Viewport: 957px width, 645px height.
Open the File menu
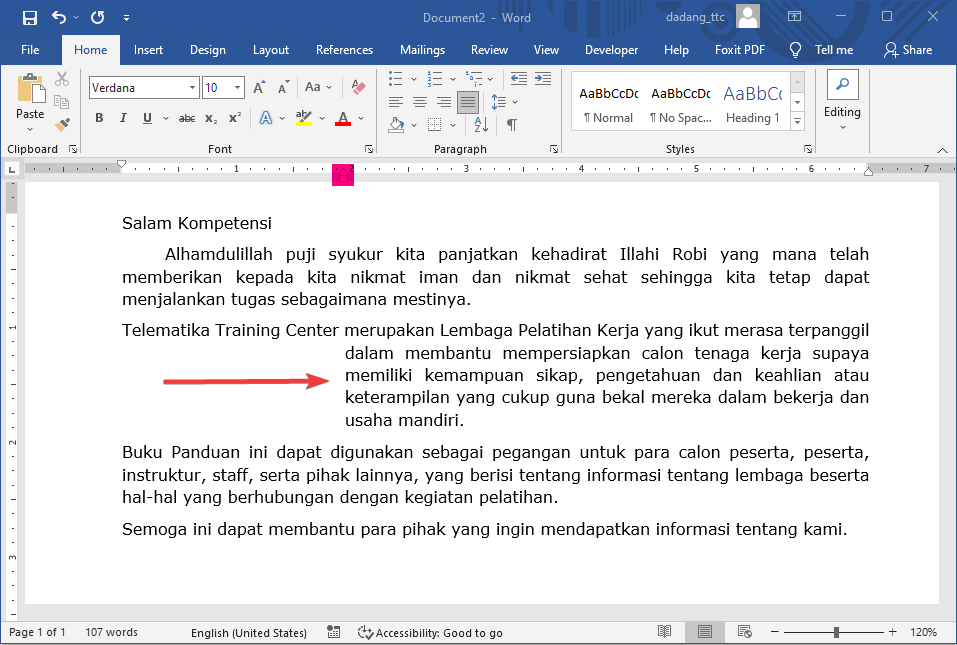point(30,50)
